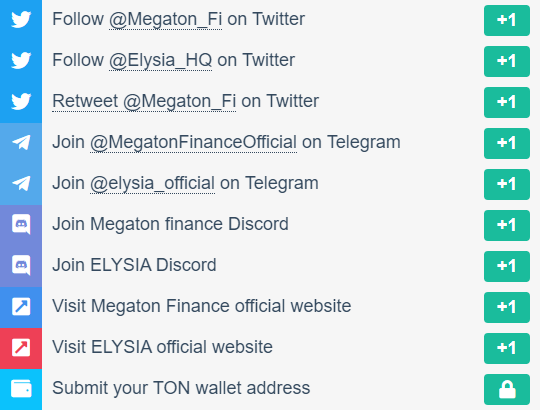
Task: Click the red arrow icon for ELYSIA website
Action: point(21,347)
